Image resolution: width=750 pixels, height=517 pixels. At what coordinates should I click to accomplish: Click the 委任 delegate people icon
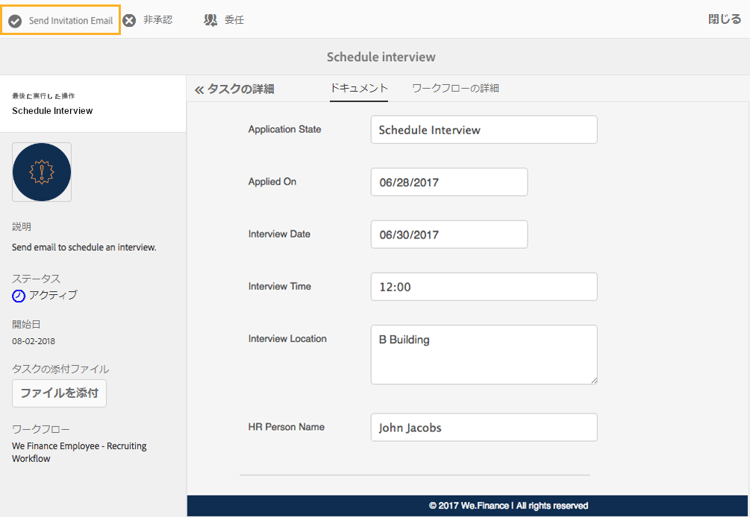click(x=210, y=20)
